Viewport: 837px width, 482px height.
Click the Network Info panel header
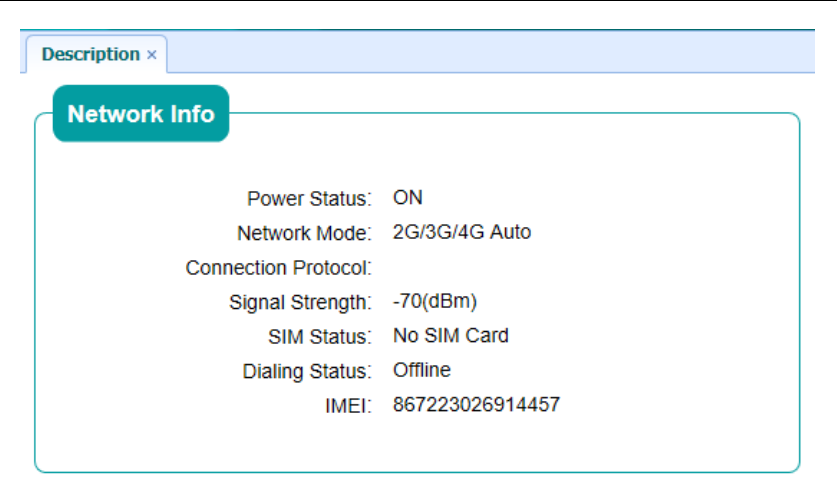click(141, 114)
